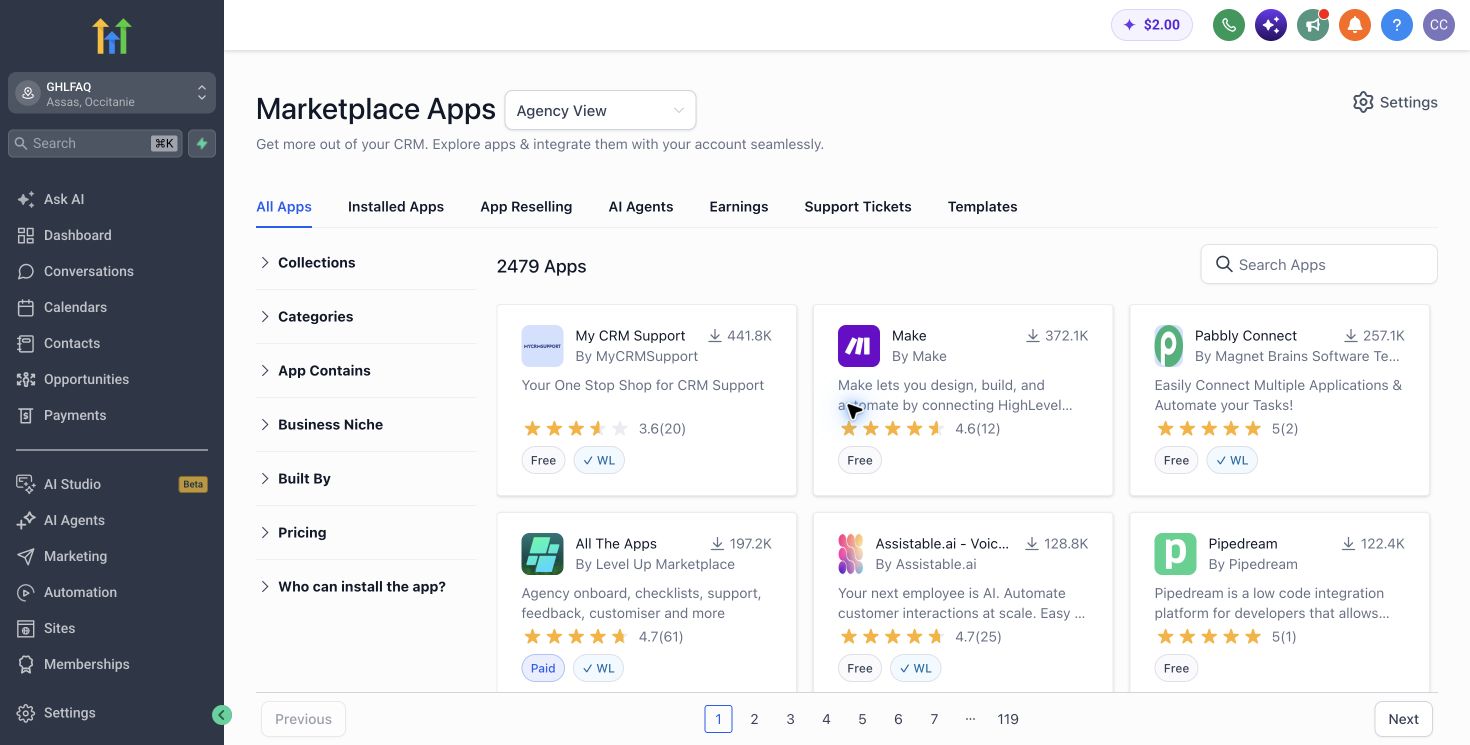Open AI Studio in the sidebar
1470x745 pixels.
112,484
